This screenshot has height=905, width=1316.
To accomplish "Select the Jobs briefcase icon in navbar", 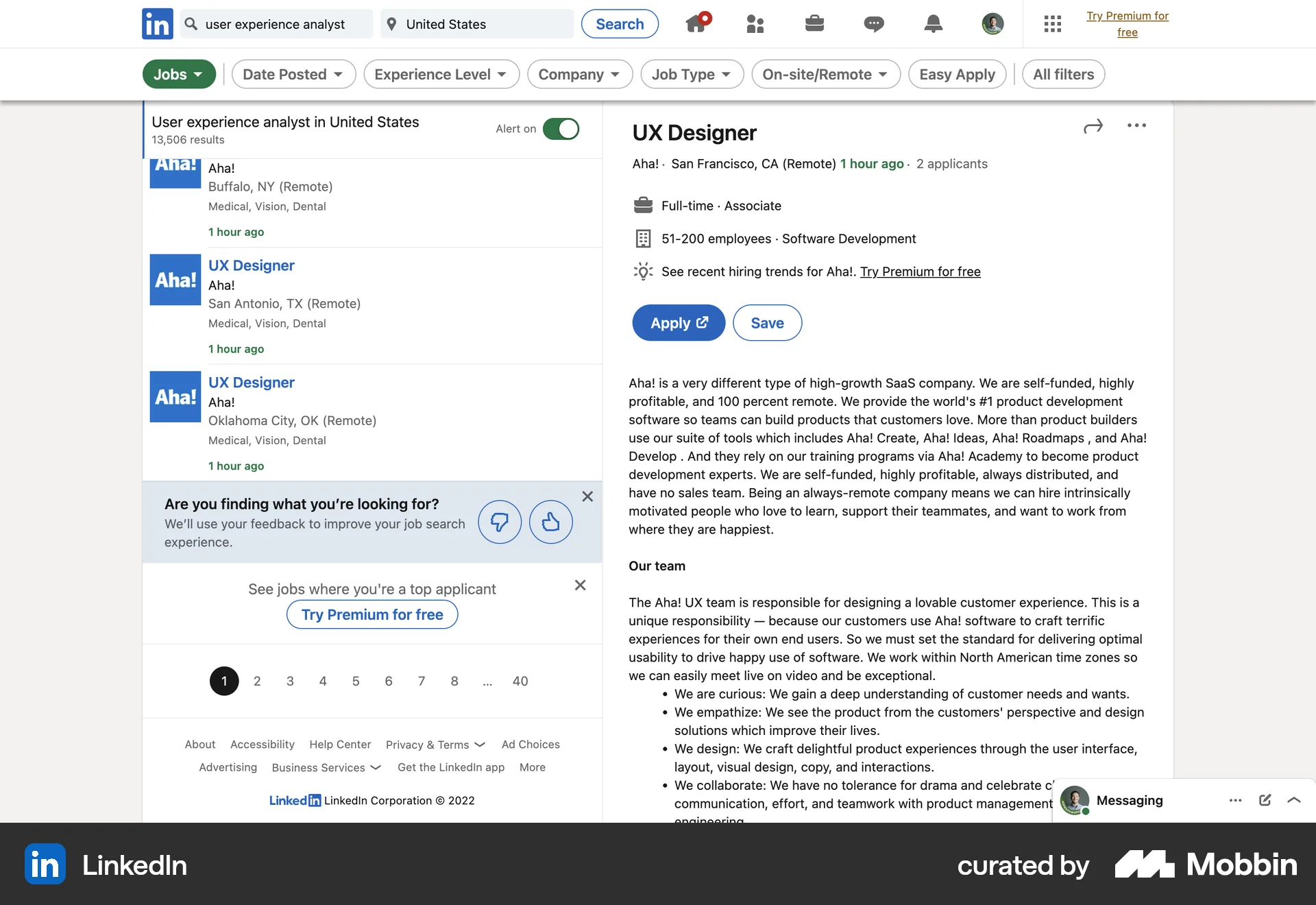I will pyautogui.click(x=814, y=24).
